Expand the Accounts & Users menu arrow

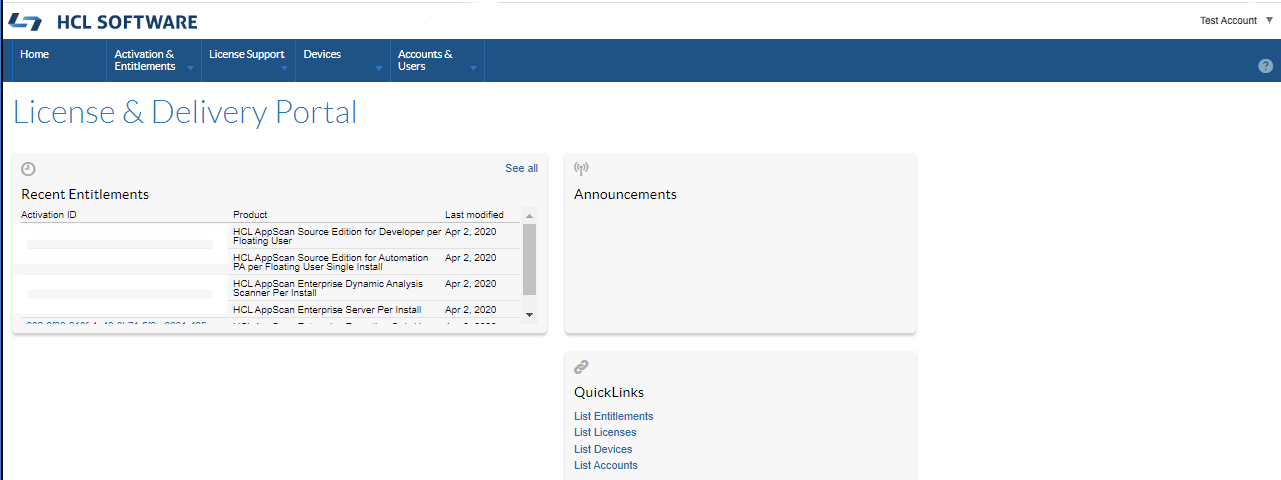tap(473, 69)
